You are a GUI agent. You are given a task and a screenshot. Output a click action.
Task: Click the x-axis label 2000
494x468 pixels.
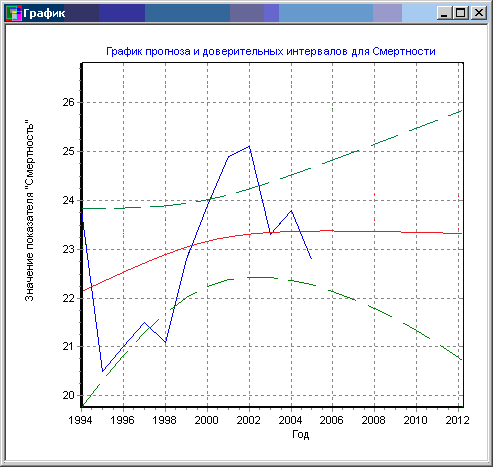pos(207,420)
